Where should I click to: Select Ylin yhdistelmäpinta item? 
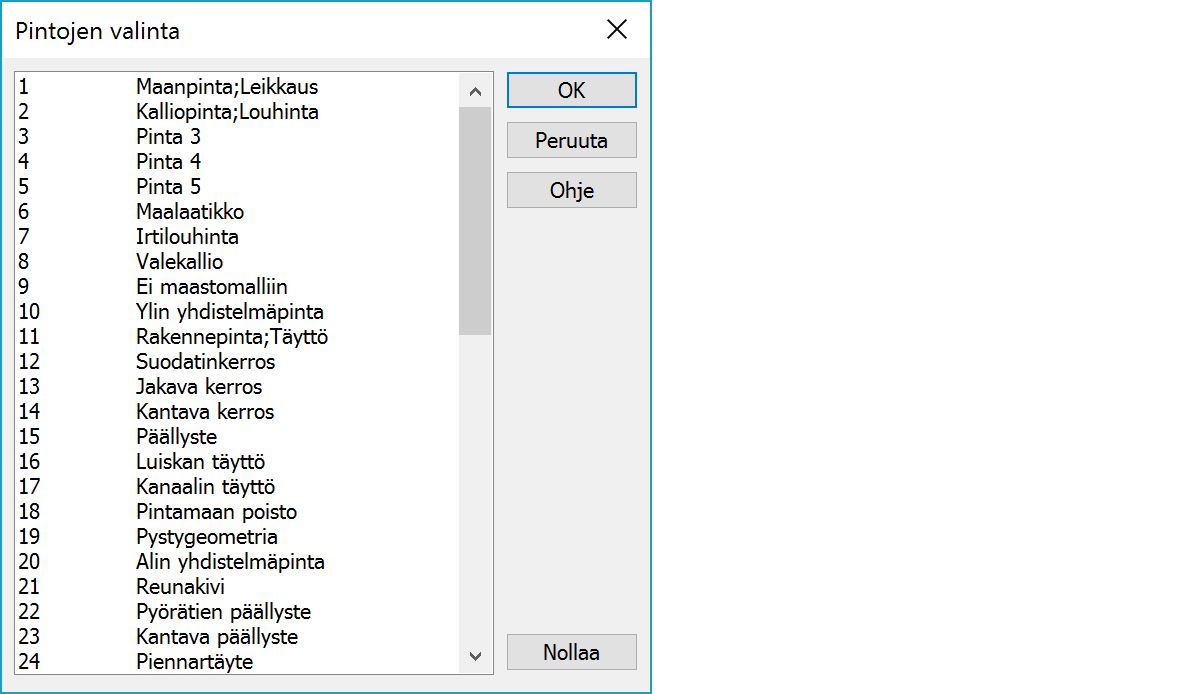click(230, 312)
